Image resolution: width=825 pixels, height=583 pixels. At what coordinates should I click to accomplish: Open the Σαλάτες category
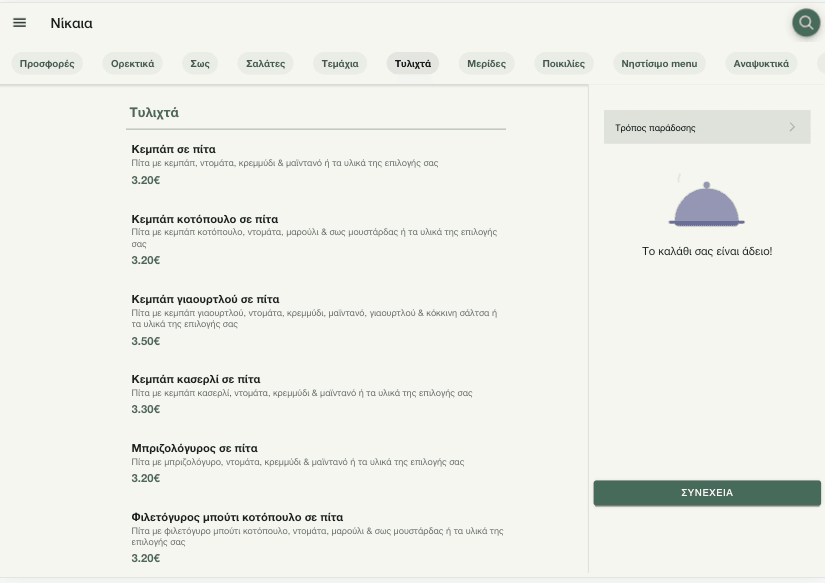[266, 64]
